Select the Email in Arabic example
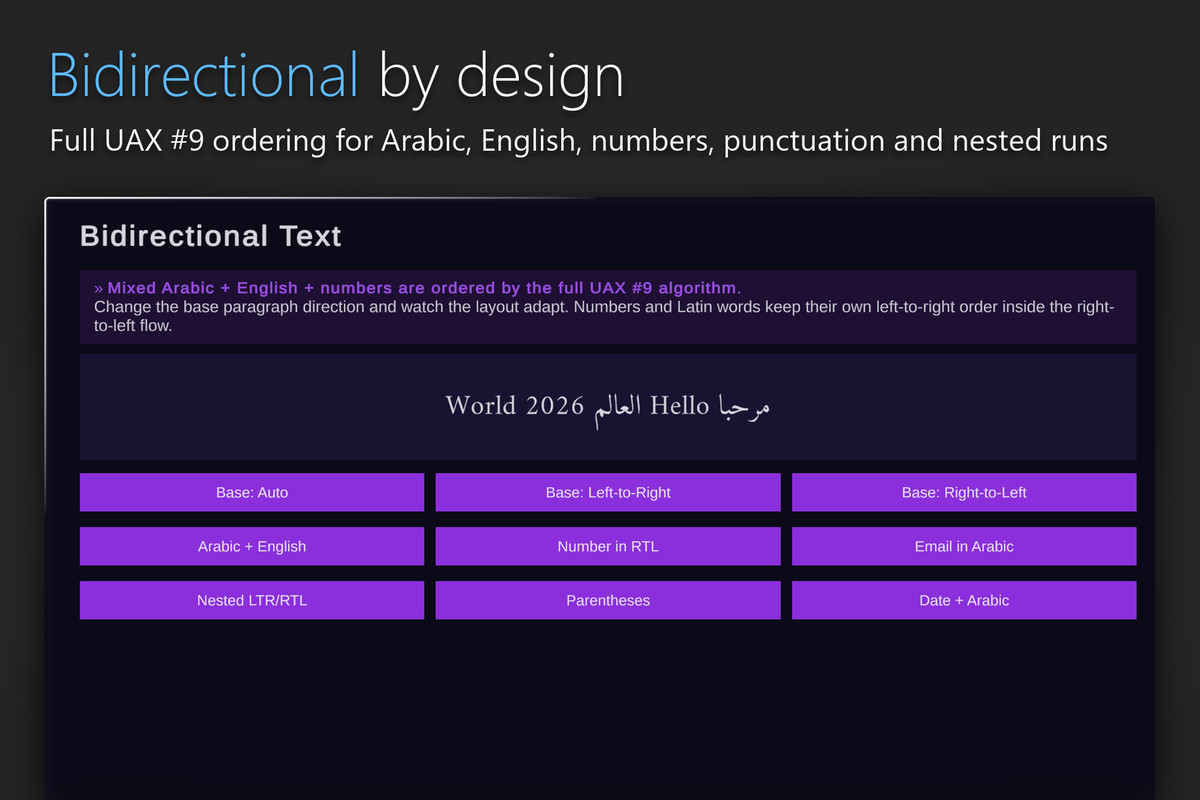The image size is (1200, 800). [964, 546]
